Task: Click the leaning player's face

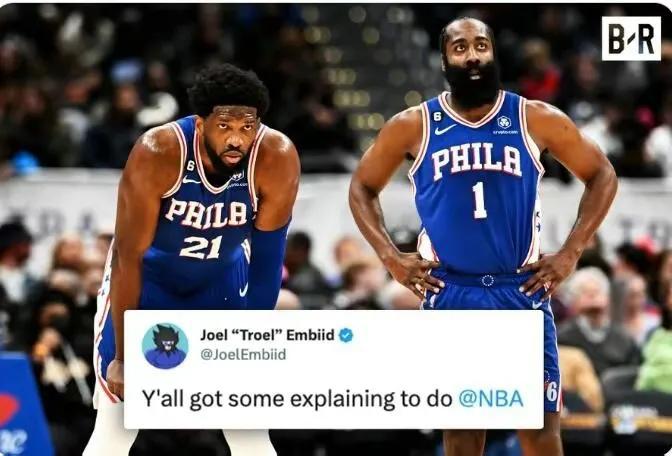Action: pyautogui.click(x=232, y=137)
